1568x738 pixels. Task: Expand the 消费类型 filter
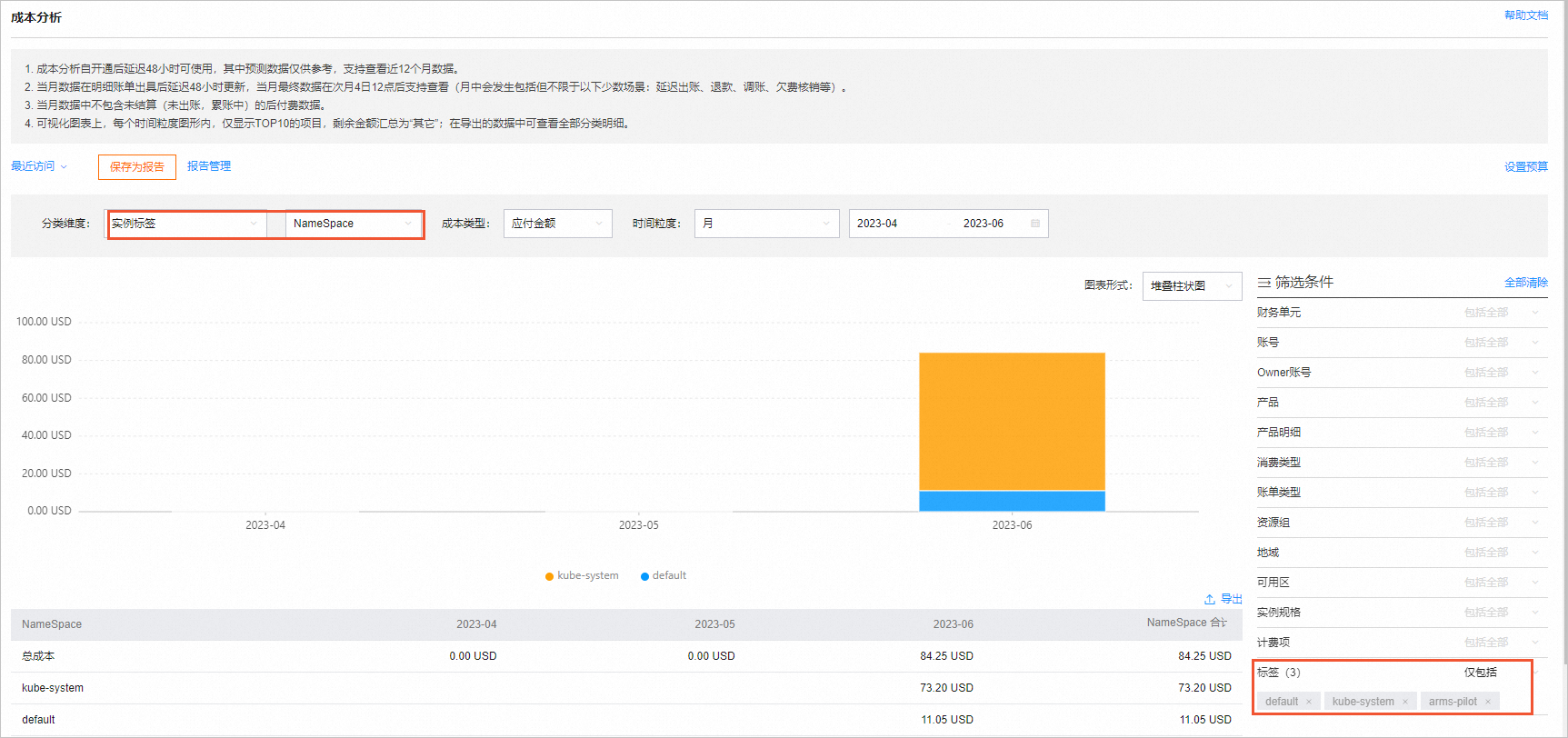(x=1402, y=463)
